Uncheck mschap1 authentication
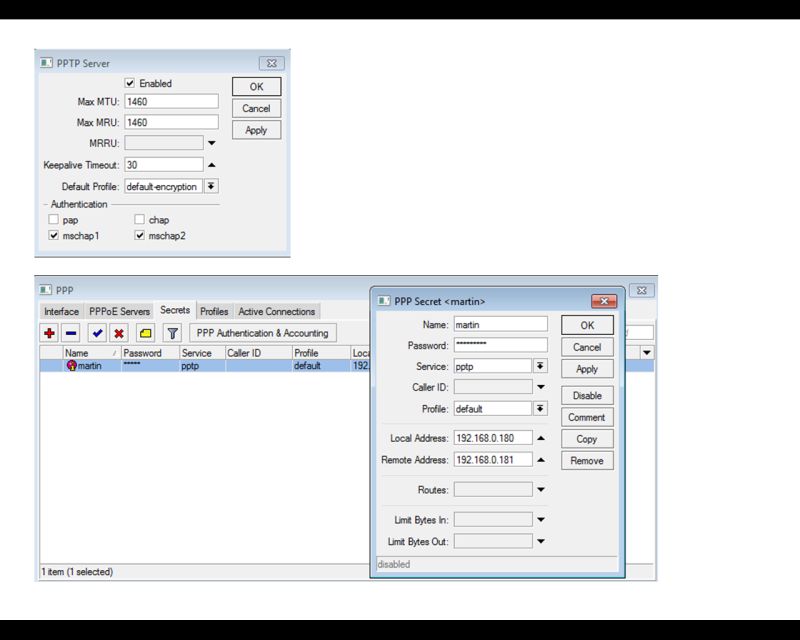The width and height of the screenshot is (800, 640). point(54,235)
